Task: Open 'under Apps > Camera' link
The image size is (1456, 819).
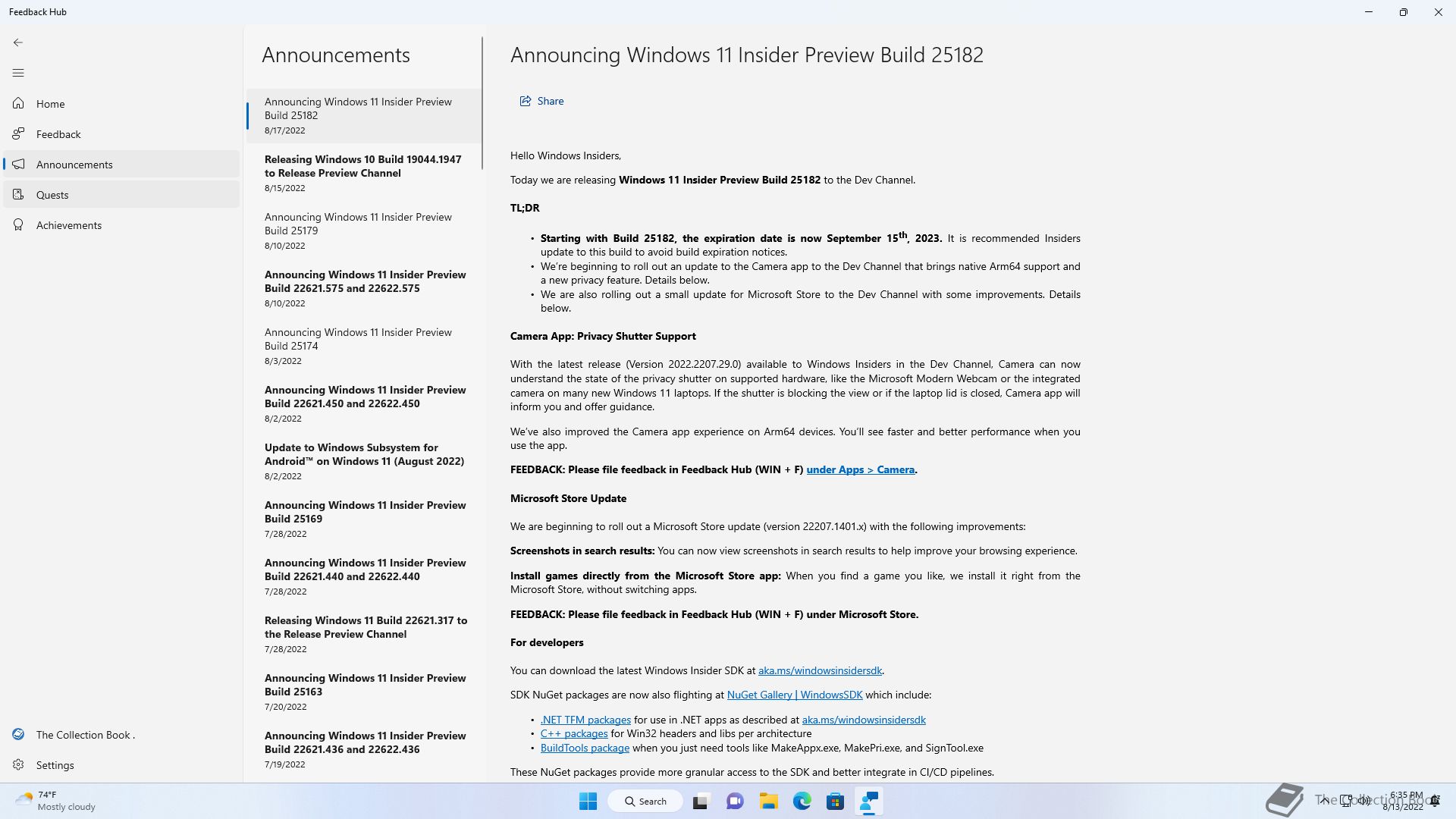Action: (860, 469)
